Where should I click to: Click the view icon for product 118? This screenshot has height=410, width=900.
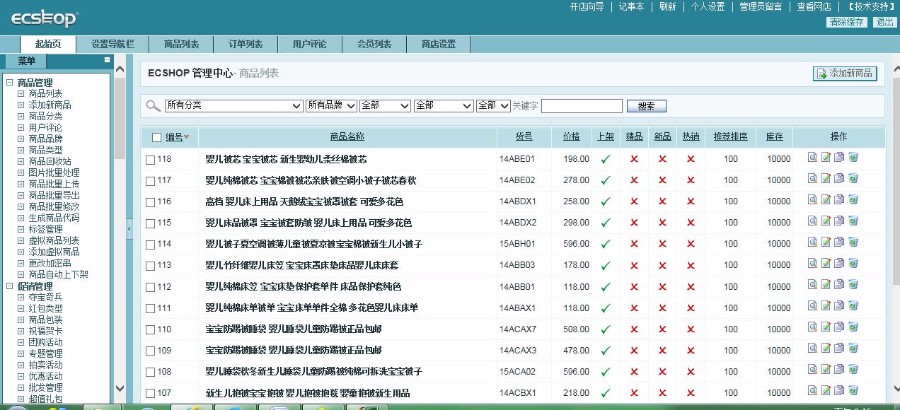coord(812,157)
